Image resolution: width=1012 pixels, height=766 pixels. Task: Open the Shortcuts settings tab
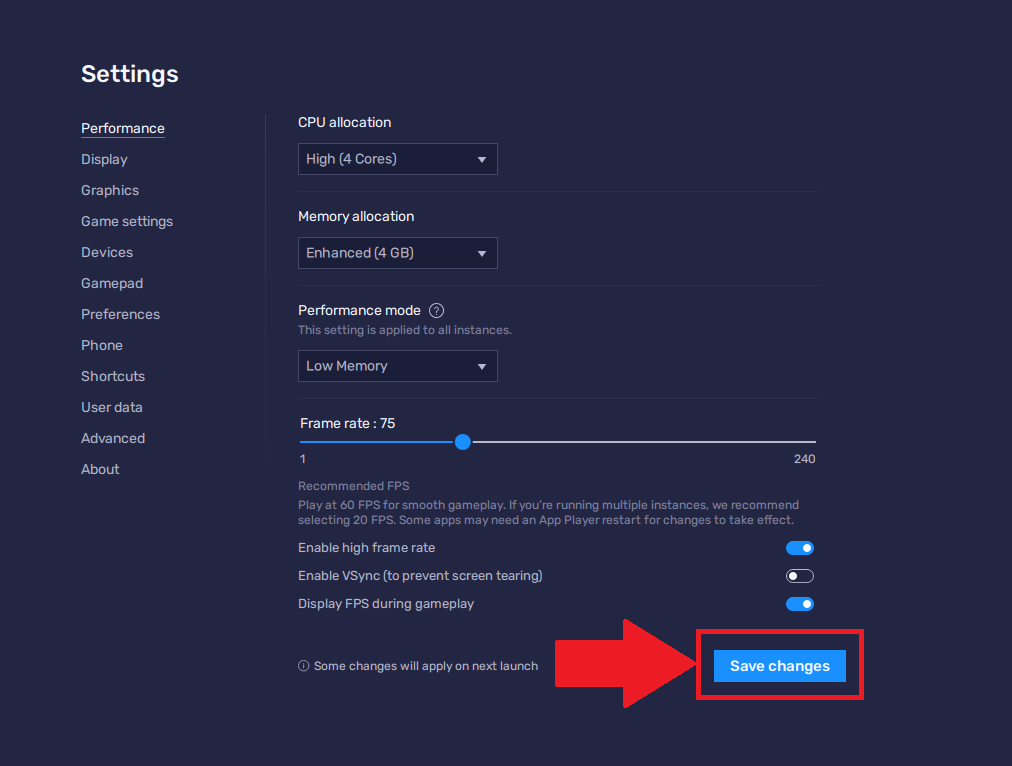[x=113, y=376]
